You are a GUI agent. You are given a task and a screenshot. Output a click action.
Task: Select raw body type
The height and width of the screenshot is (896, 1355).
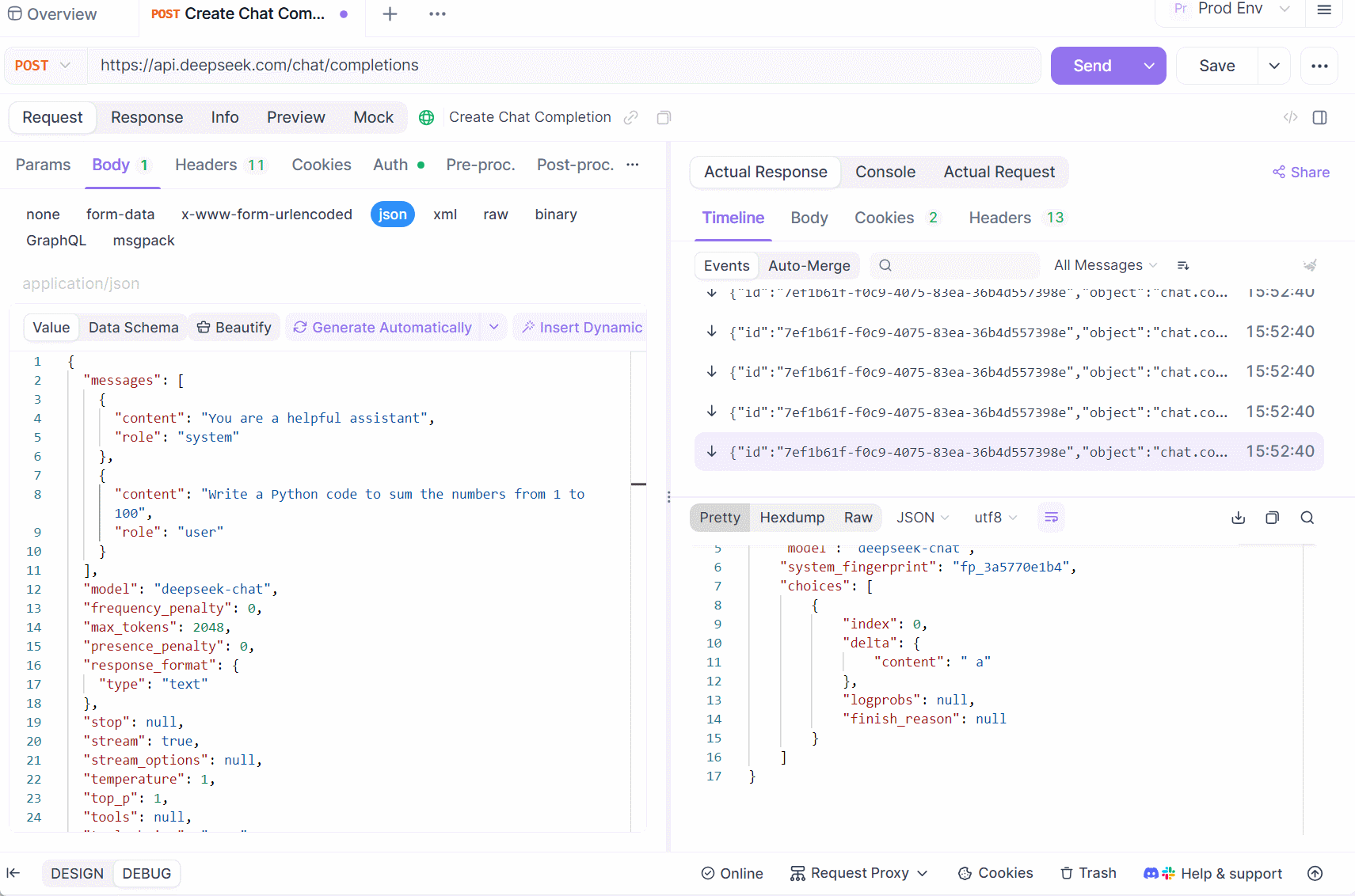496,215
